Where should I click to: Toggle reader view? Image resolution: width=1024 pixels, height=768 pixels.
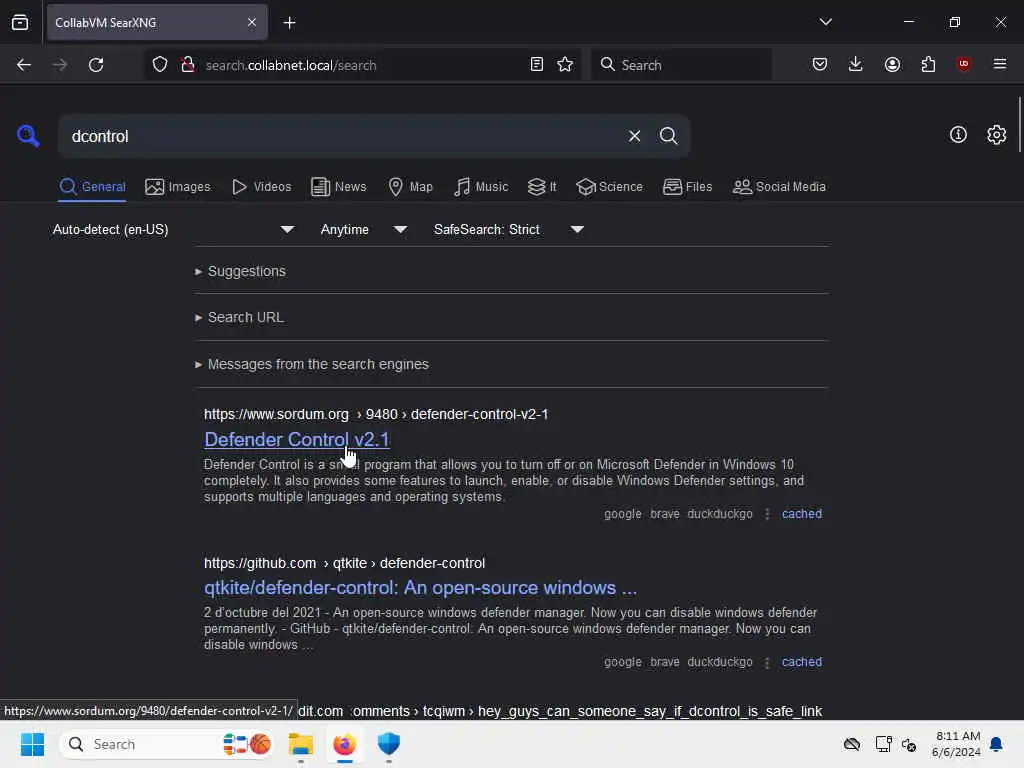pos(537,65)
